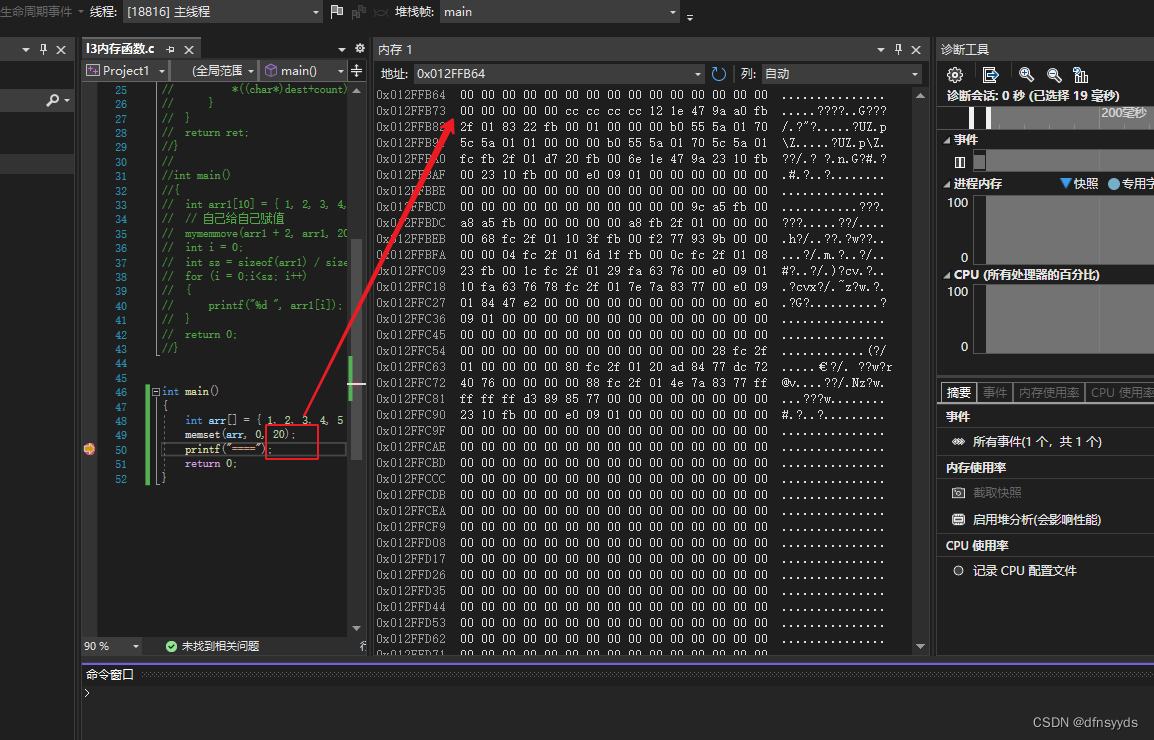Zoom in on the diagnostic timeline
1154x740 pixels.
[1027, 75]
